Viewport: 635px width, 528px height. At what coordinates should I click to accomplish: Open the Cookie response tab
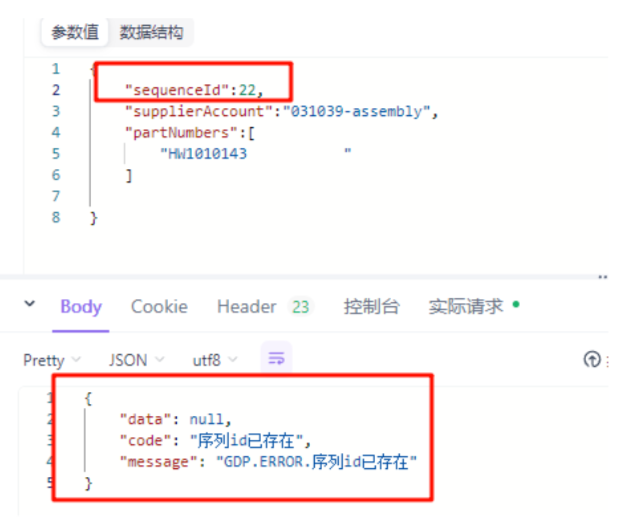pyautogui.click(x=159, y=307)
